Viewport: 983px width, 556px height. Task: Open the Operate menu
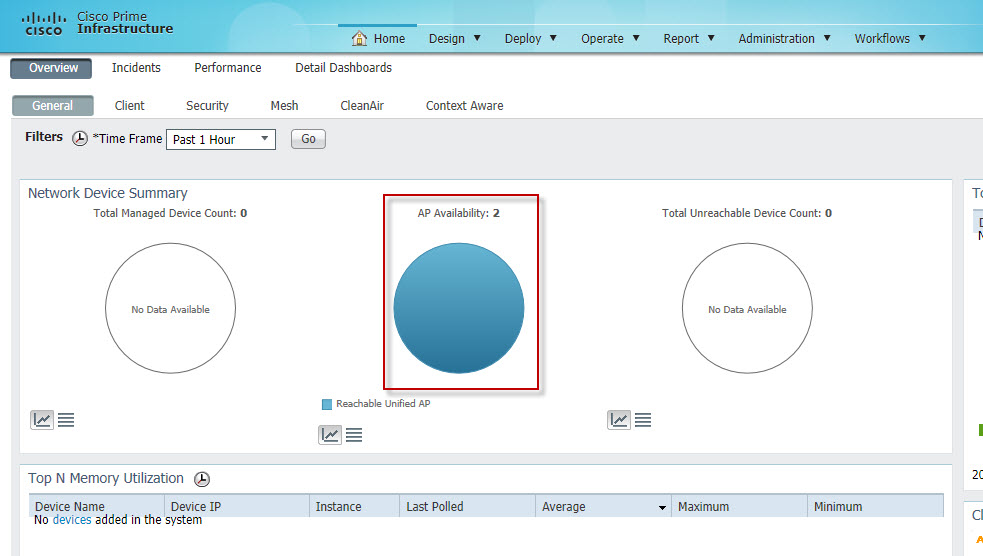[x=610, y=38]
